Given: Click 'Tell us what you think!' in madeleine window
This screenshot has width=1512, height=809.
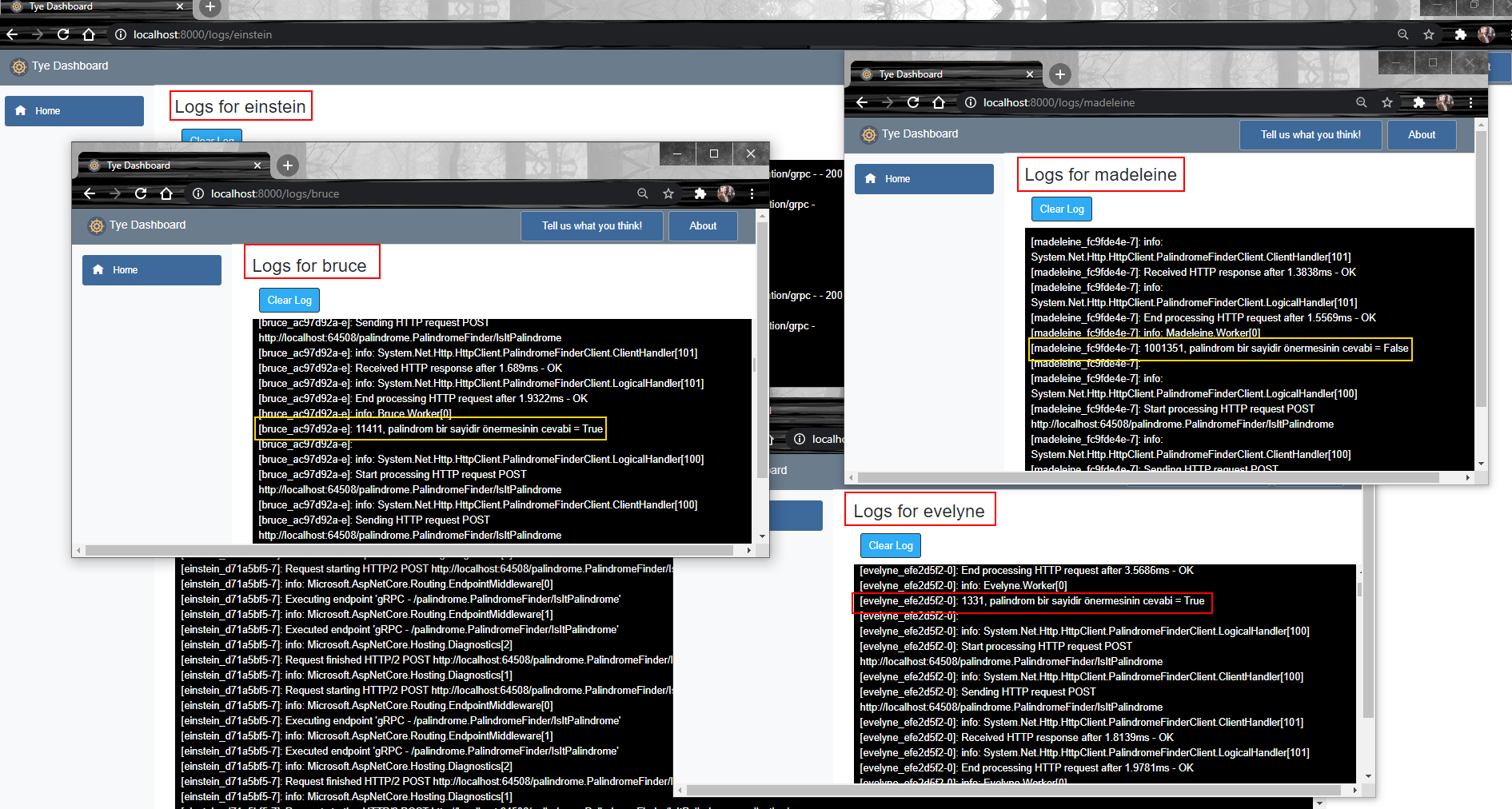Looking at the screenshot, I should click(1311, 135).
